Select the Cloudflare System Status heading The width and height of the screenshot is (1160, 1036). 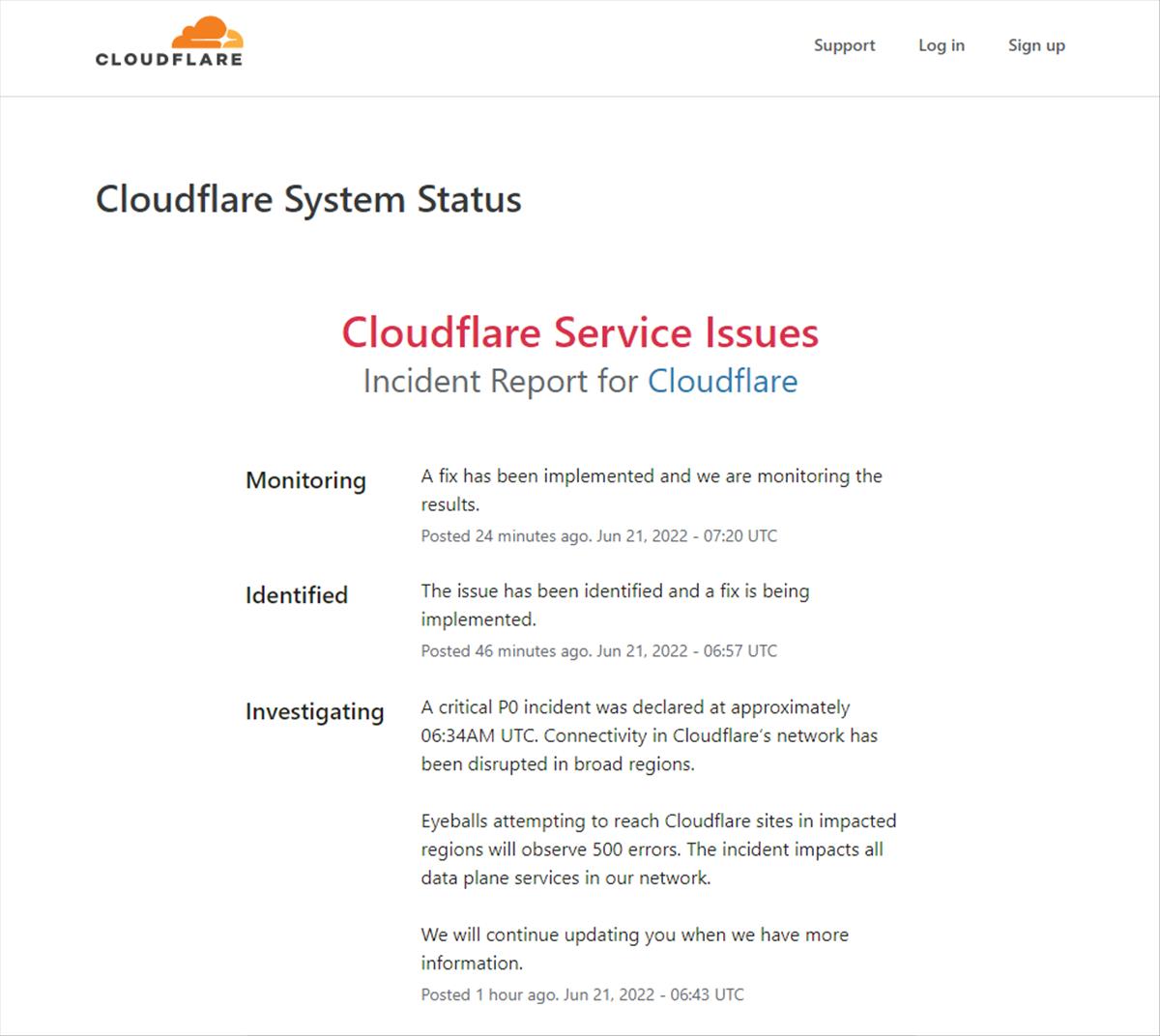308,199
